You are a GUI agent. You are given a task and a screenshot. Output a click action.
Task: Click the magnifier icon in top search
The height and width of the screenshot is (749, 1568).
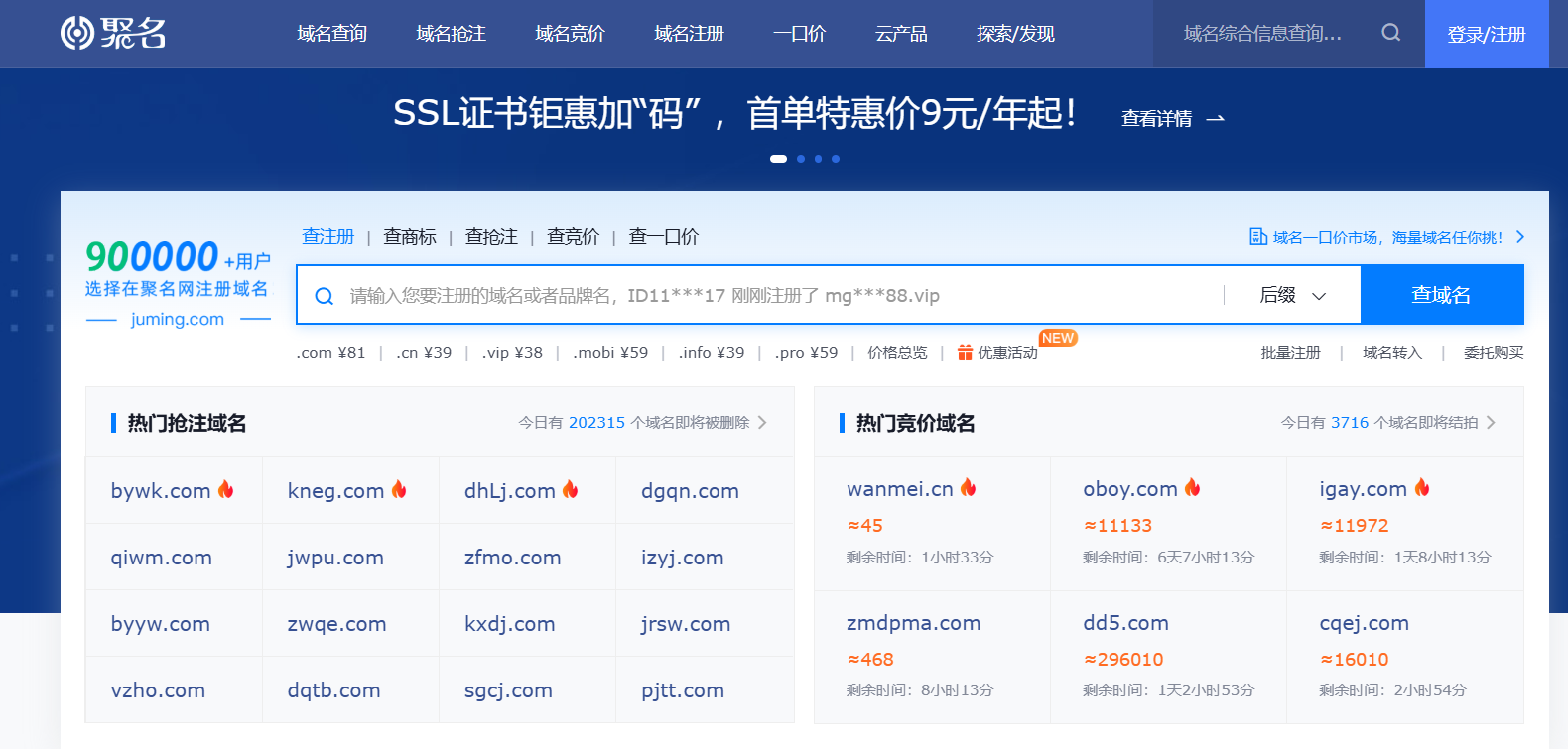[x=1391, y=33]
